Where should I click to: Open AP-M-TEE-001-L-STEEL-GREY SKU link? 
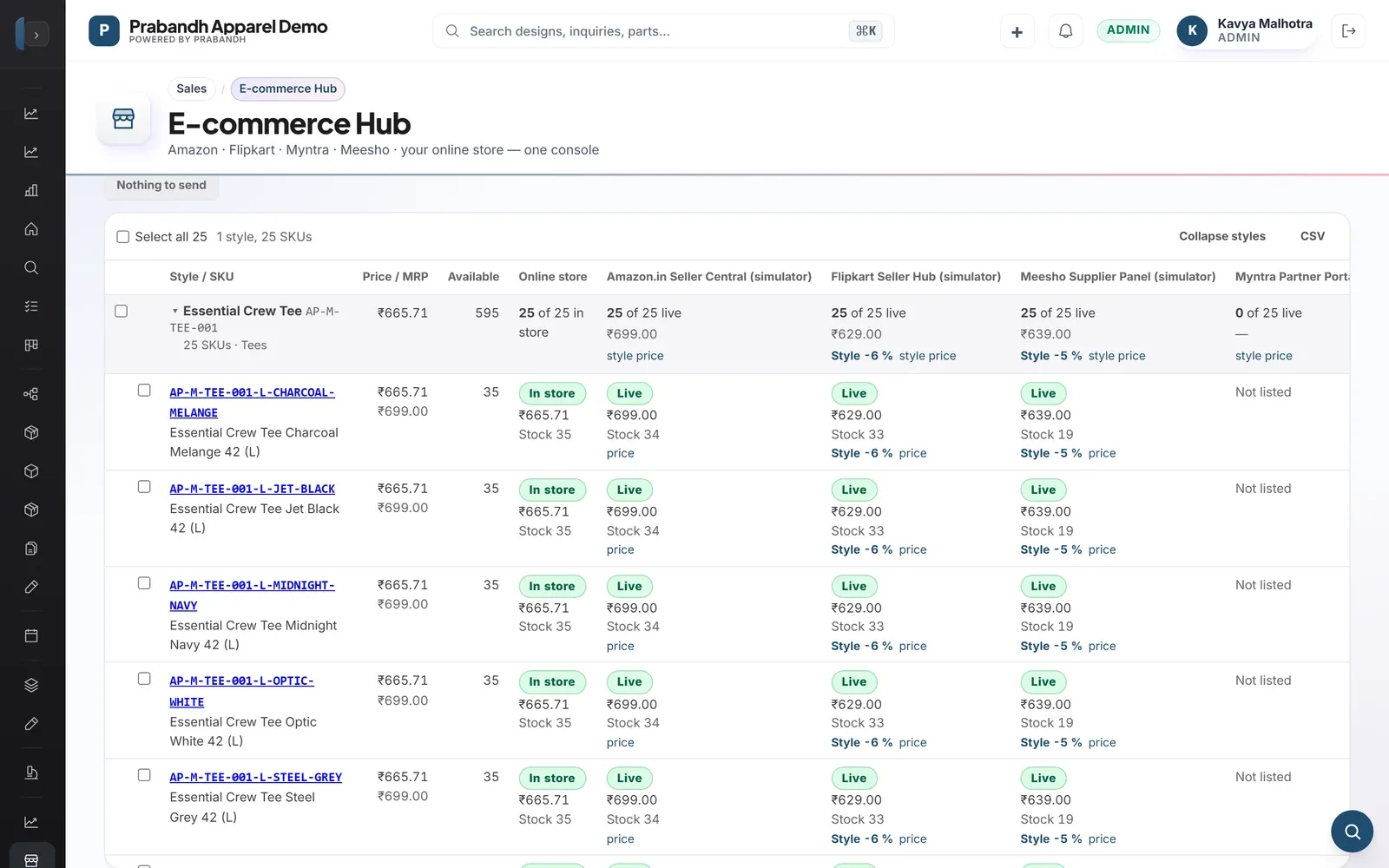(x=255, y=778)
